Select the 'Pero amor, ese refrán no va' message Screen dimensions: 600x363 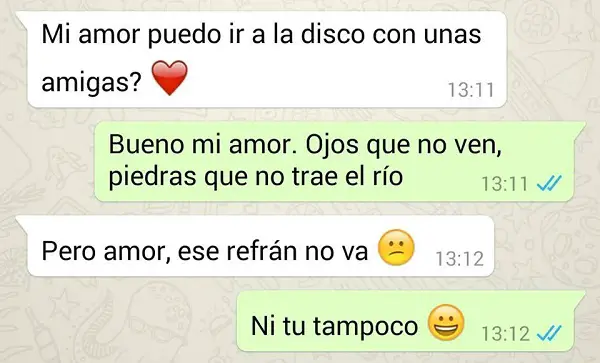coord(260,246)
